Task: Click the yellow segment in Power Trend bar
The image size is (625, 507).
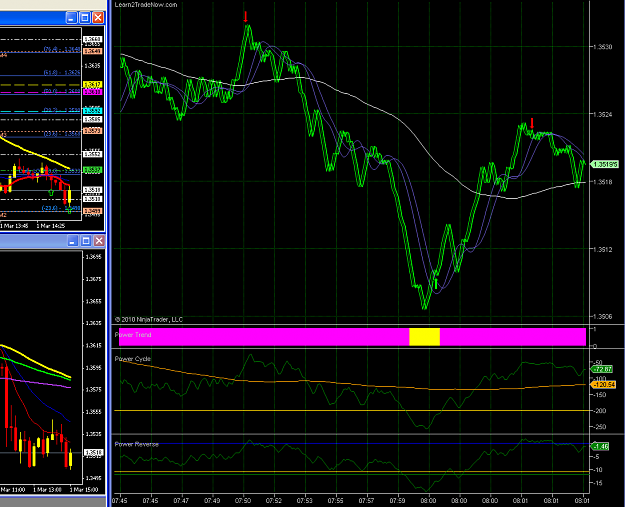Action: (425, 337)
